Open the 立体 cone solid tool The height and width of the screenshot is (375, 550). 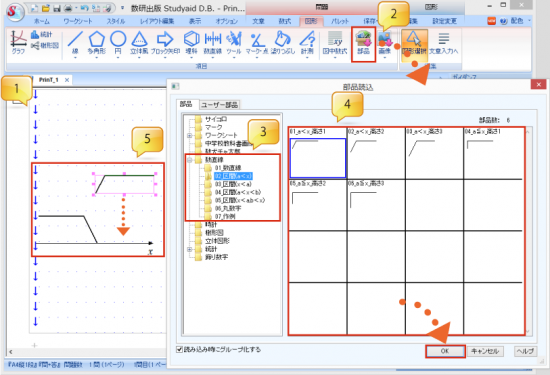[139, 43]
